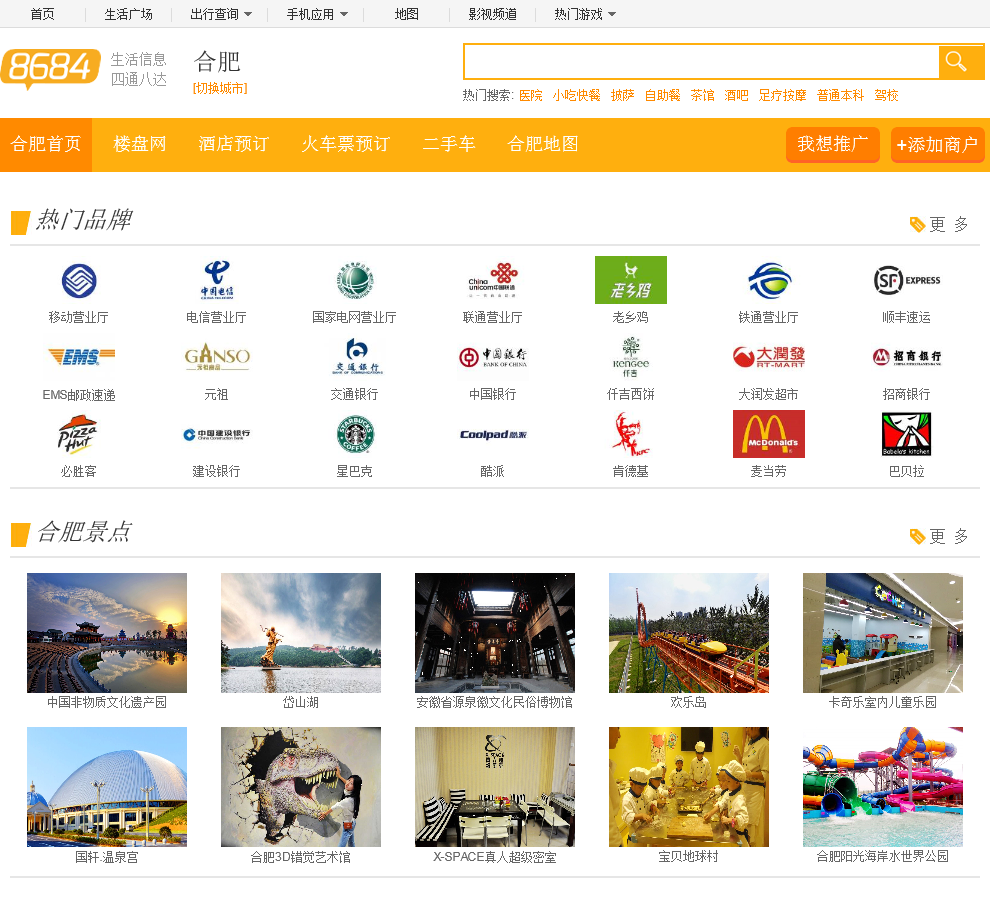Click the 茶馆 hot search link
This screenshot has height=900, width=990.
coord(702,95)
